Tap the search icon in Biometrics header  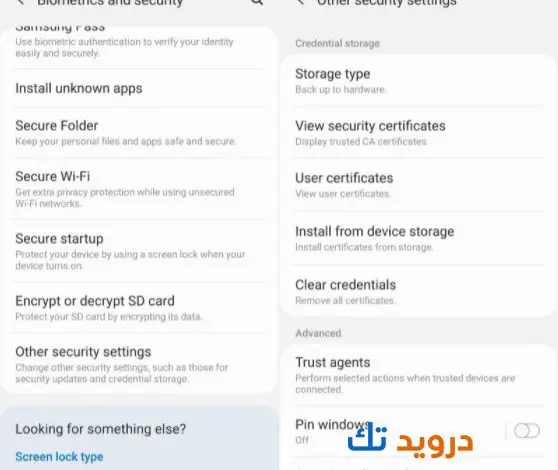[x=257, y=2]
